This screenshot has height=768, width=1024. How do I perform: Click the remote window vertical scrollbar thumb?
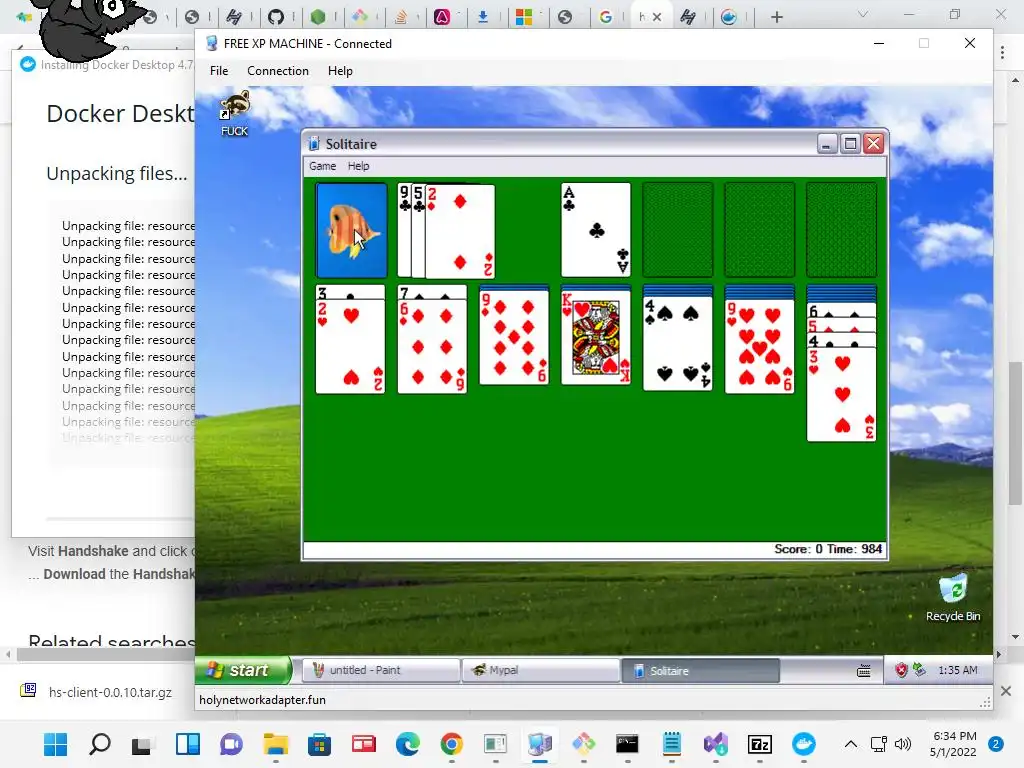(x=1014, y=432)
